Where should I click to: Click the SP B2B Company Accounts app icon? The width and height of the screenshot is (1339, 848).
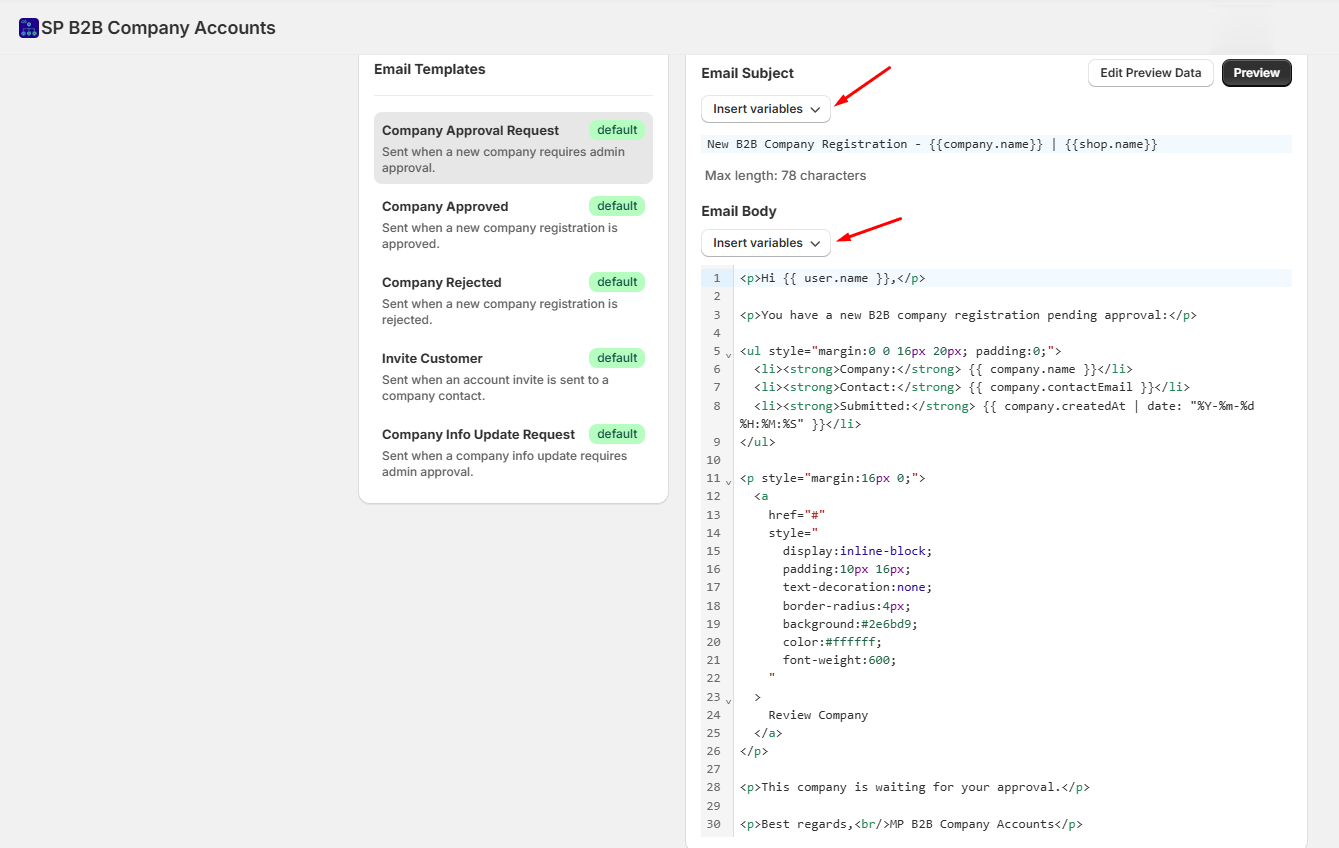[27, 27]
